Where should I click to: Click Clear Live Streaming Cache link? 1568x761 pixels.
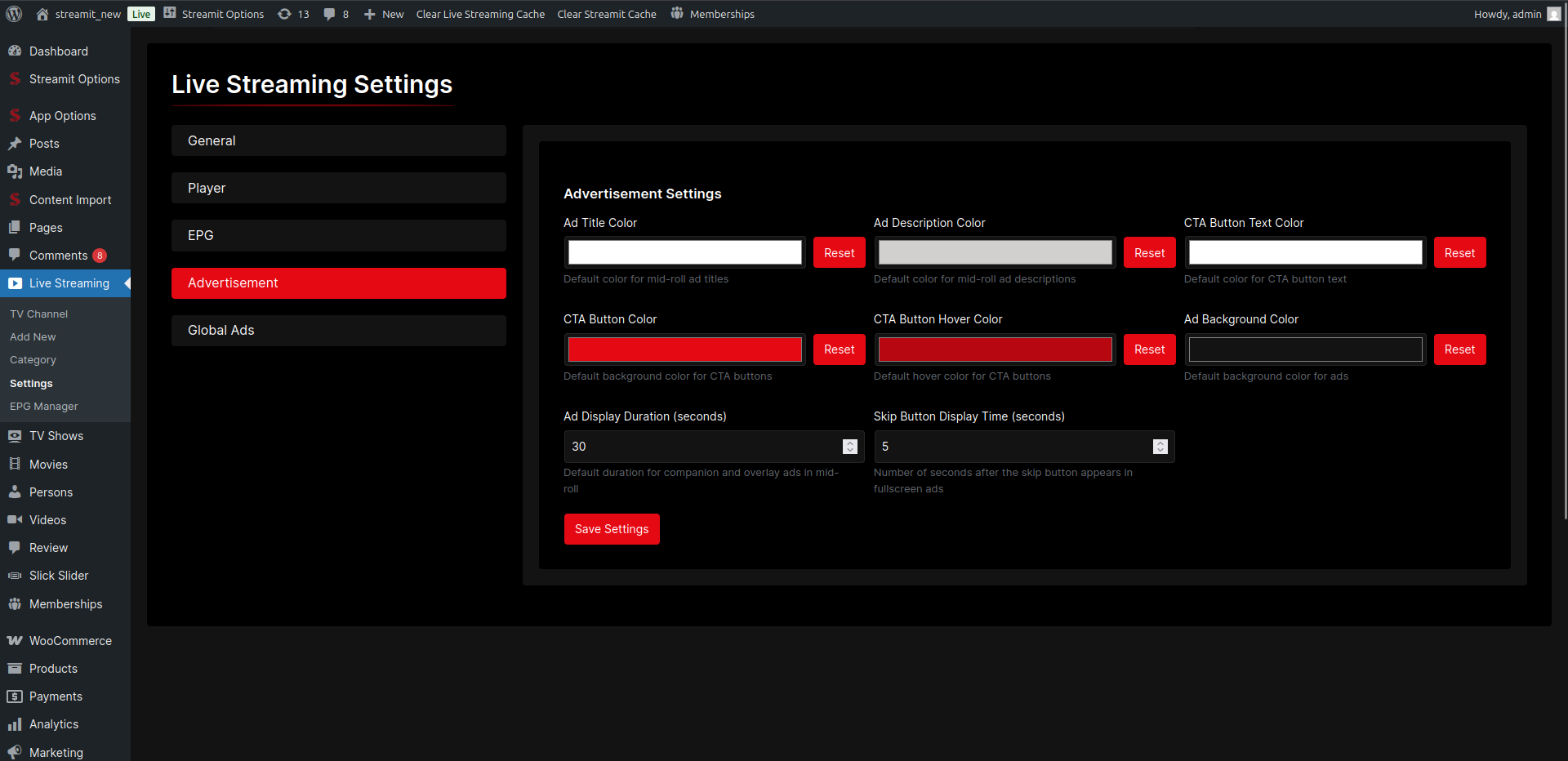[x=480, y=14]
